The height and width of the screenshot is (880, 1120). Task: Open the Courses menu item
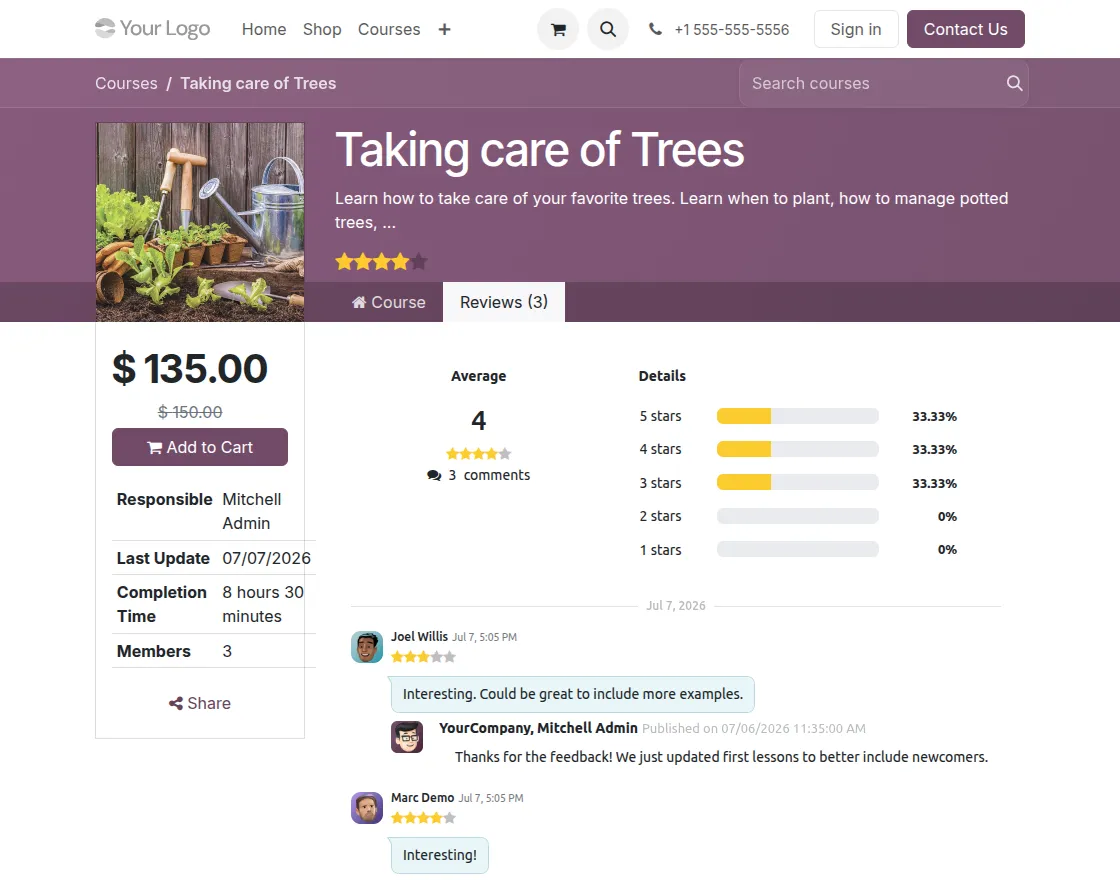389,29
